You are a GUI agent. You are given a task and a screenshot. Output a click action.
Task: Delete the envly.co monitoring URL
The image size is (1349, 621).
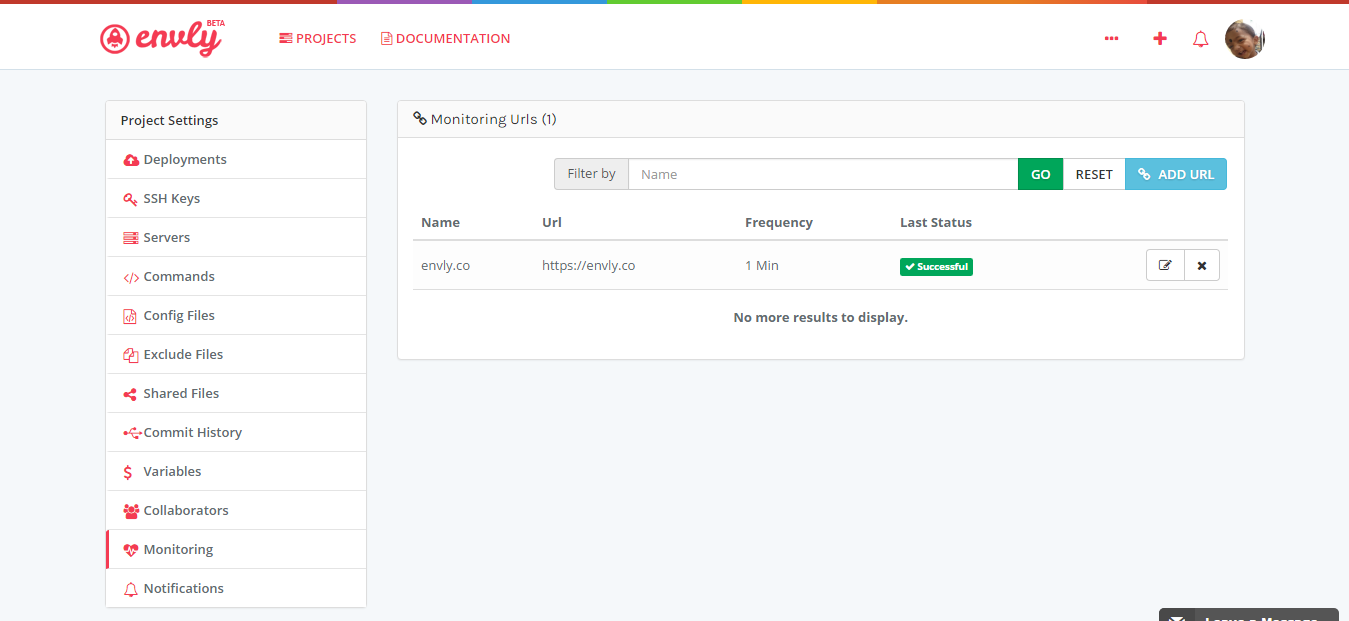1202,266
